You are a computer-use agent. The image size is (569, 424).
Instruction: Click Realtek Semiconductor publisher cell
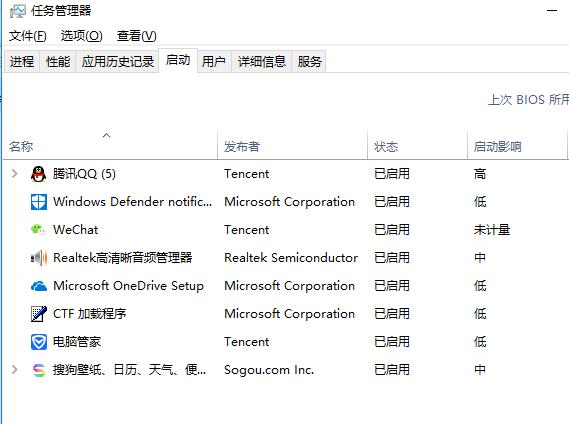[x=291, y=258]
